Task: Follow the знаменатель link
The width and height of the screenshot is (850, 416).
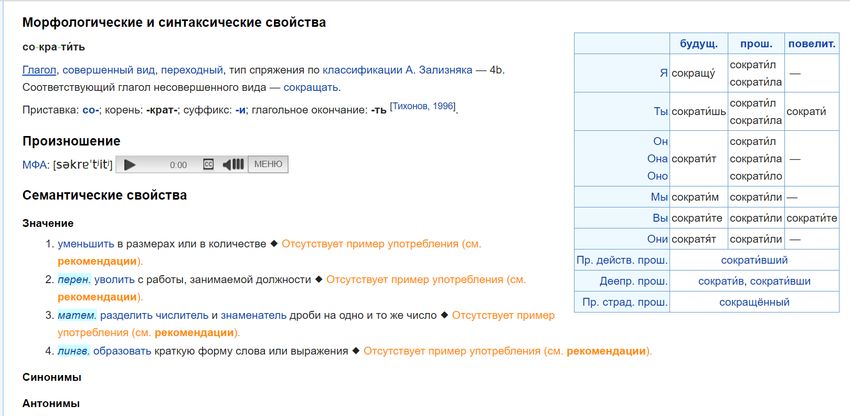Action: point(253,315)
